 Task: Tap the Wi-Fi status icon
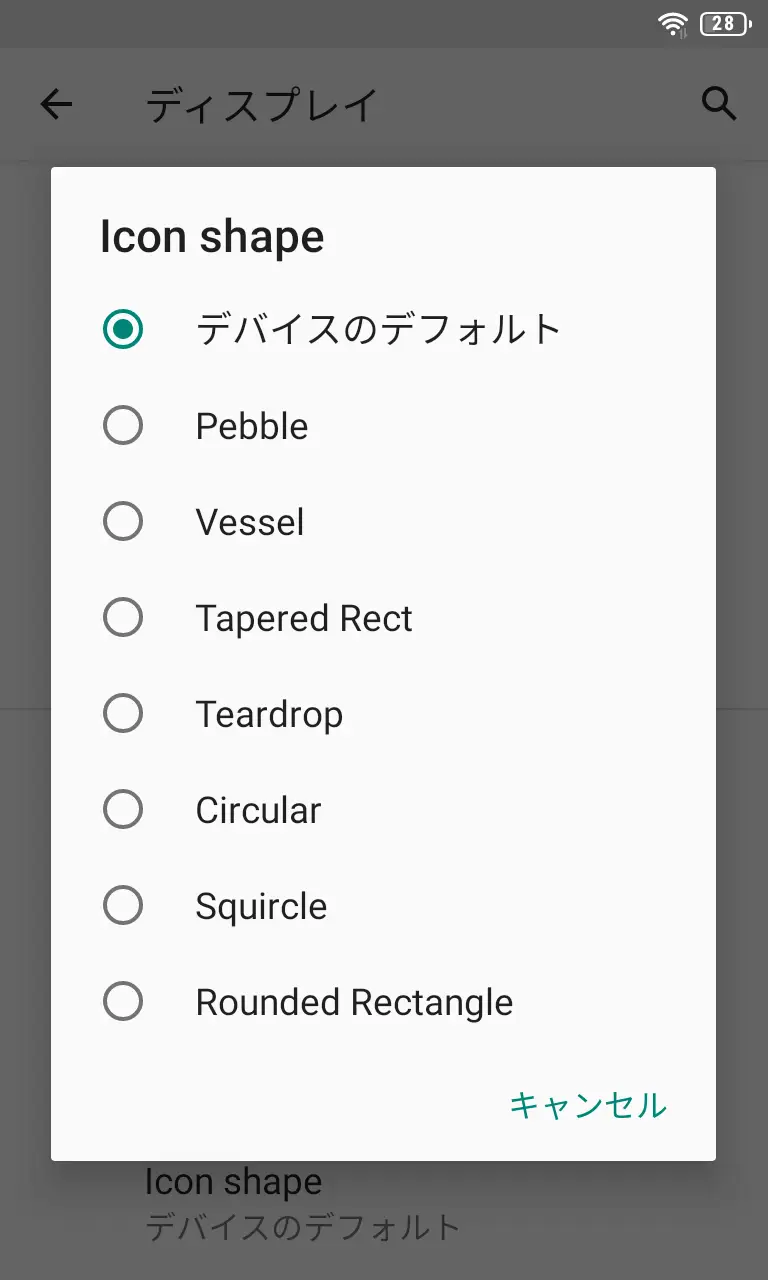pyautogui.click(x=673, y=24)
